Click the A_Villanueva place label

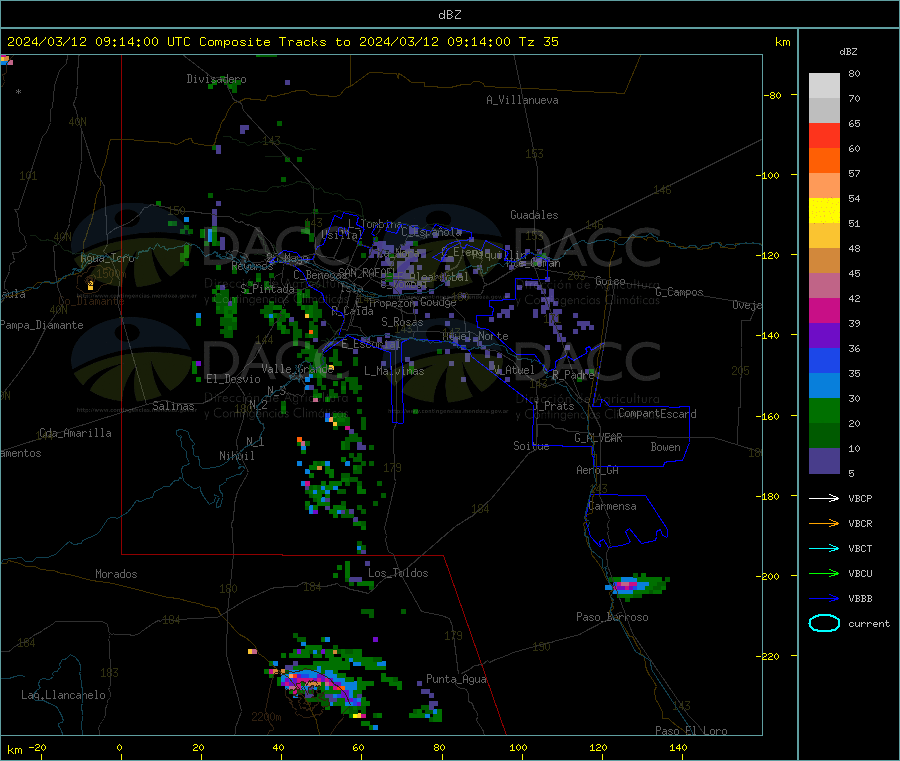522,100
